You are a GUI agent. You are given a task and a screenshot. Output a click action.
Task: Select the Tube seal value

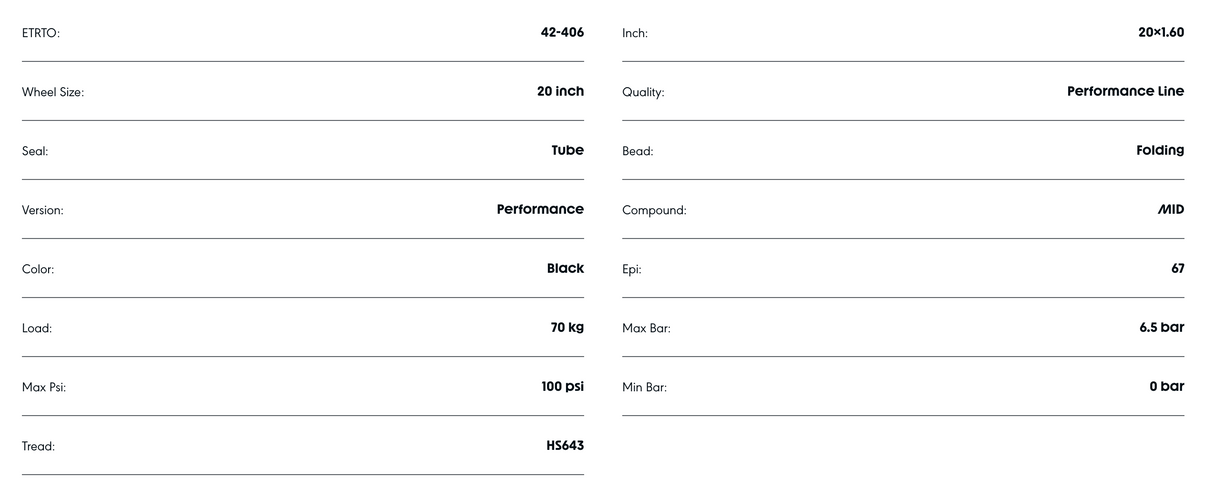[x=567, y=150]
